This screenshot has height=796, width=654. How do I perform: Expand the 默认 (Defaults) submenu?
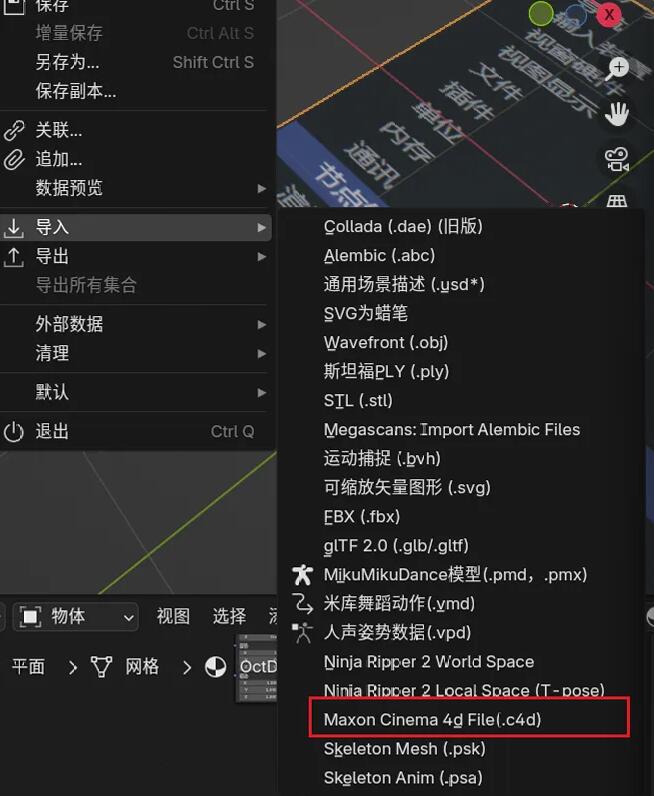point(136,392)
